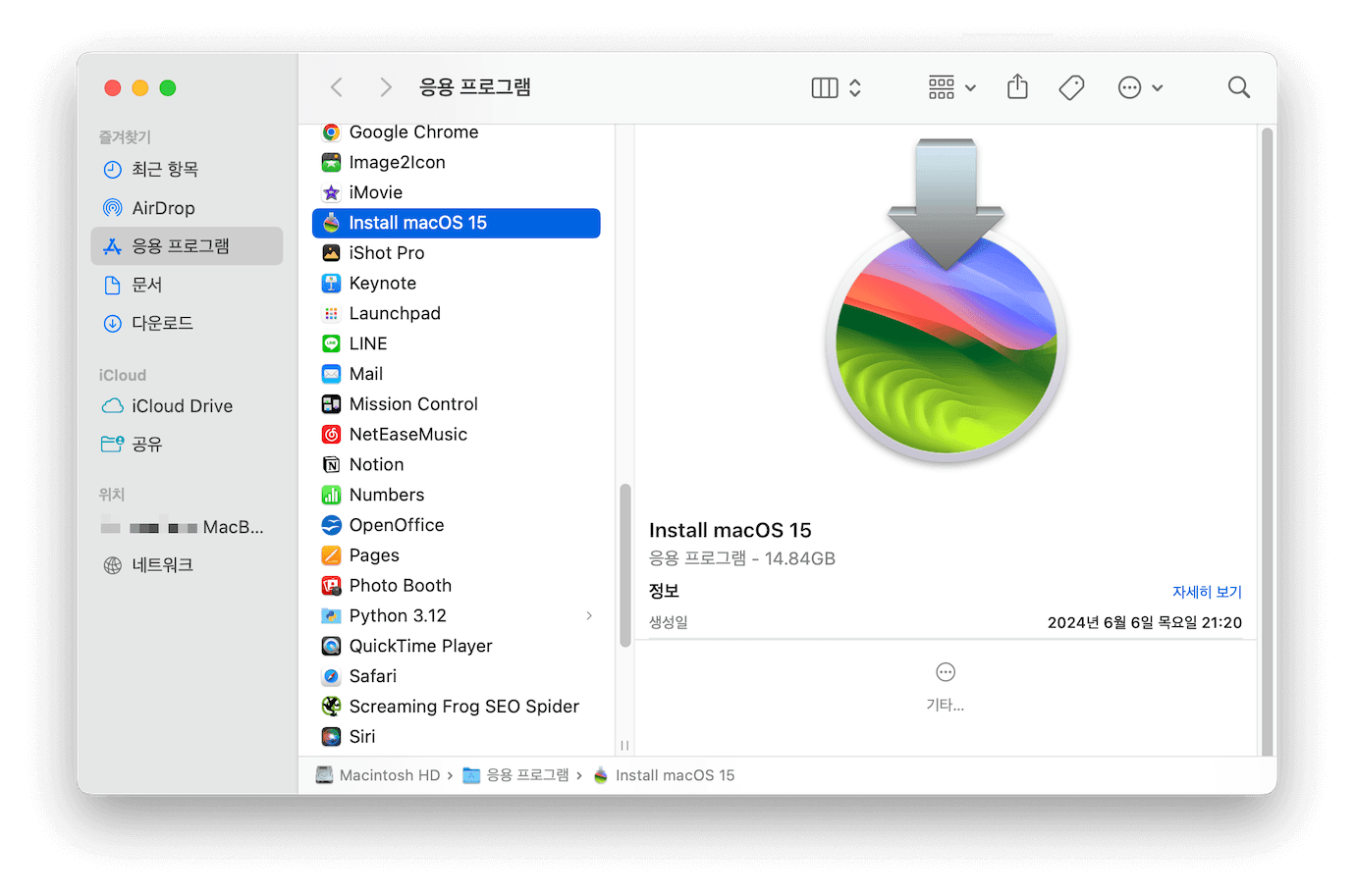Switch to column view using view icon
1354x896 pixels.
(x=825, y=87)
